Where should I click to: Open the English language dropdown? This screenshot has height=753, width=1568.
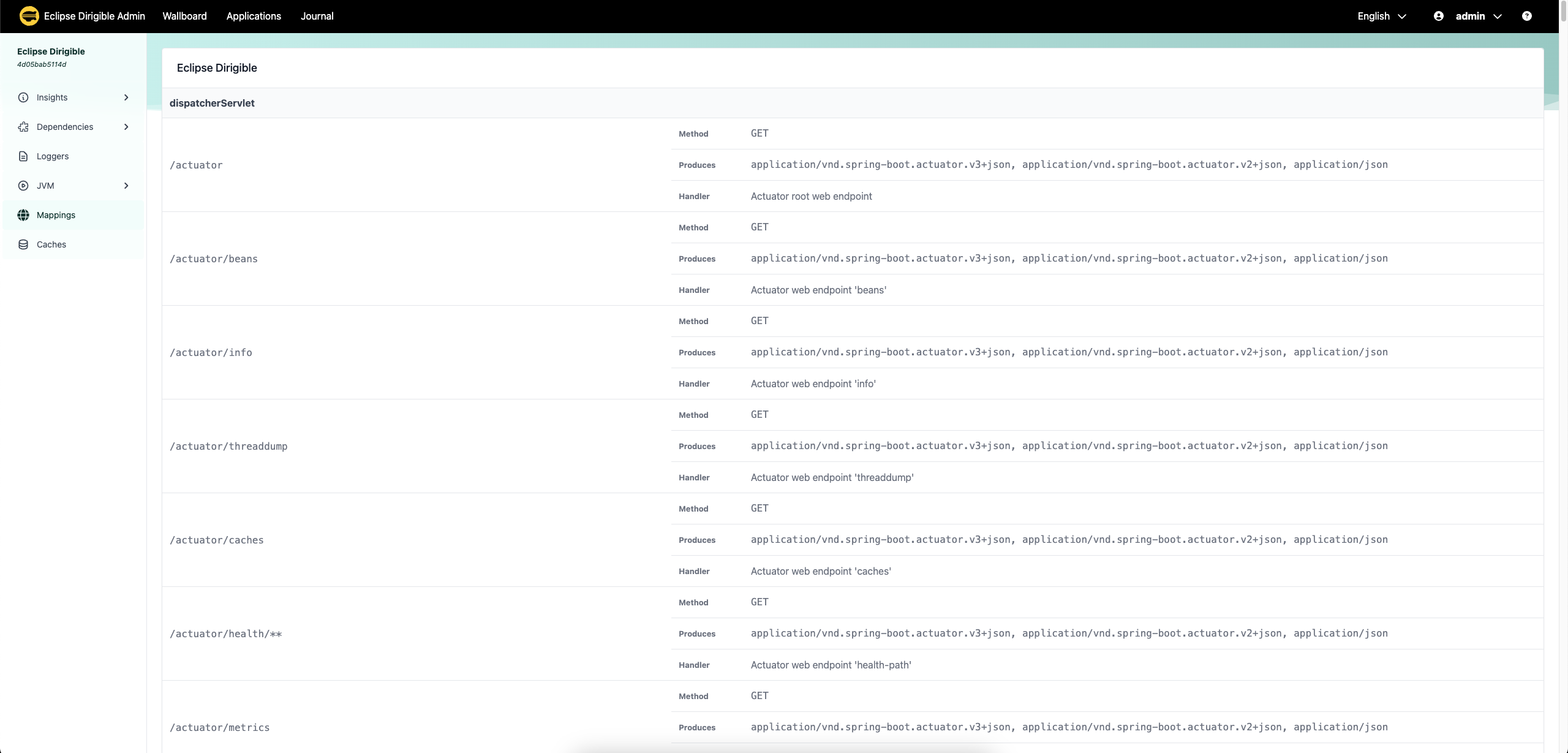pyautogui.click(x=1382, y=16)
